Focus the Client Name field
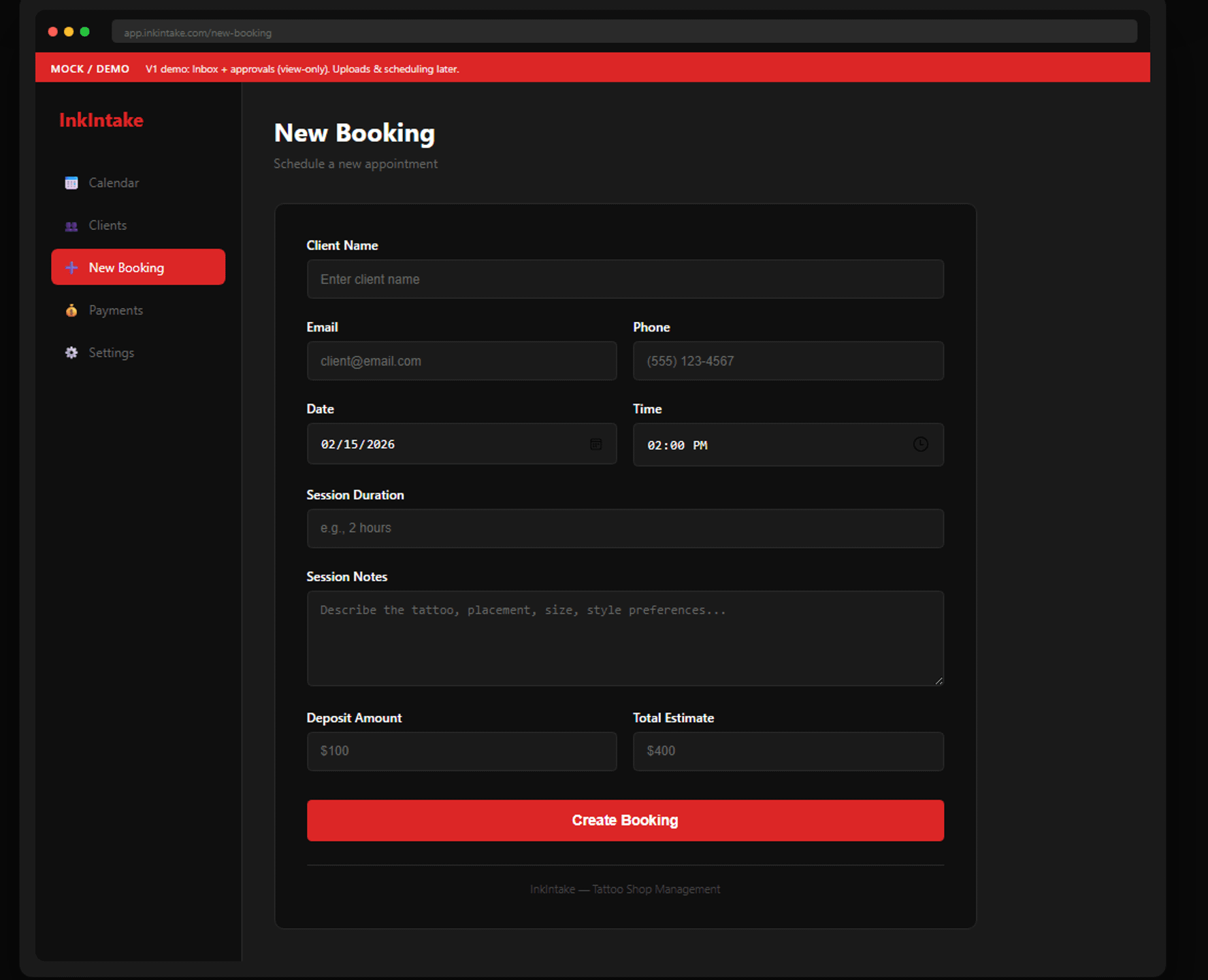 coord(625,279)
